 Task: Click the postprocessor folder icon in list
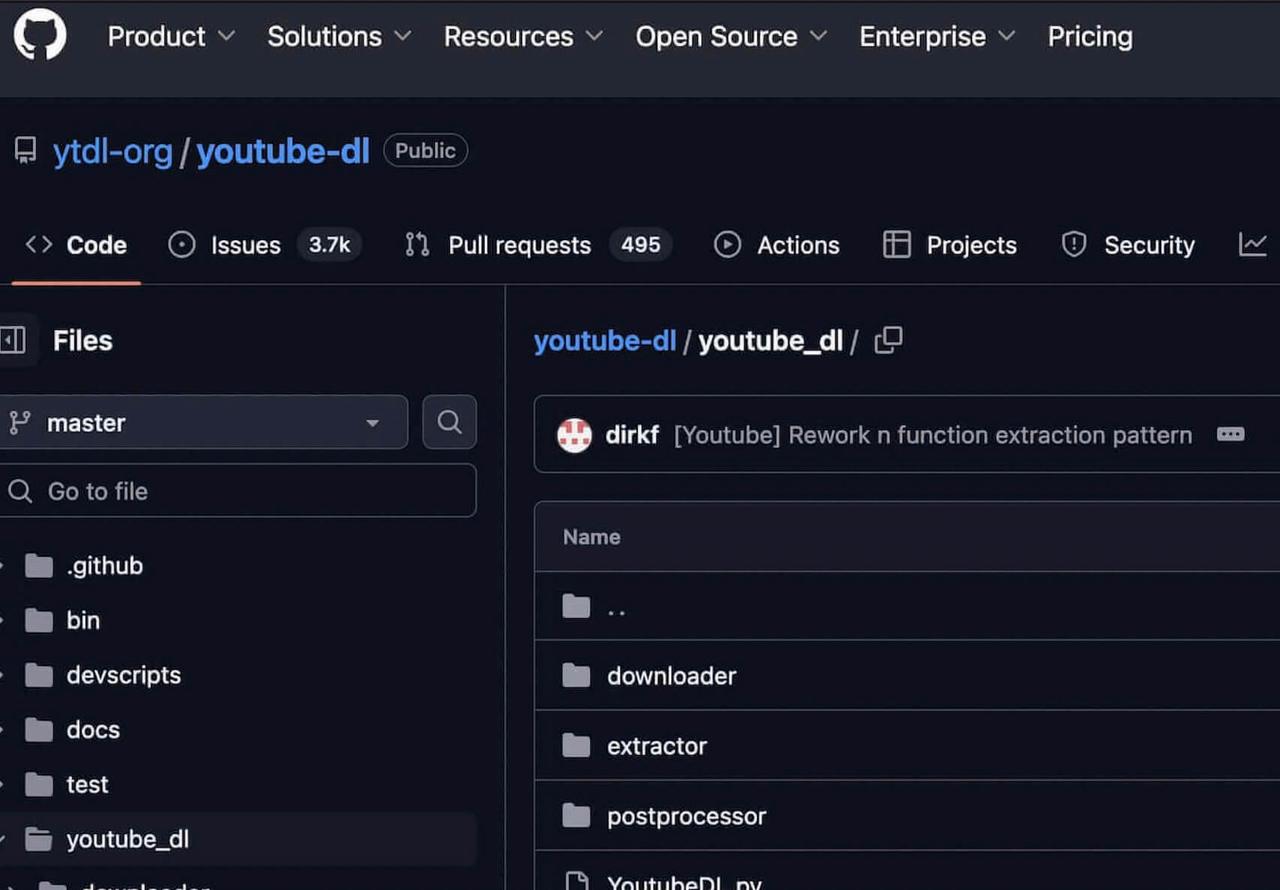[x=576, y=816]
